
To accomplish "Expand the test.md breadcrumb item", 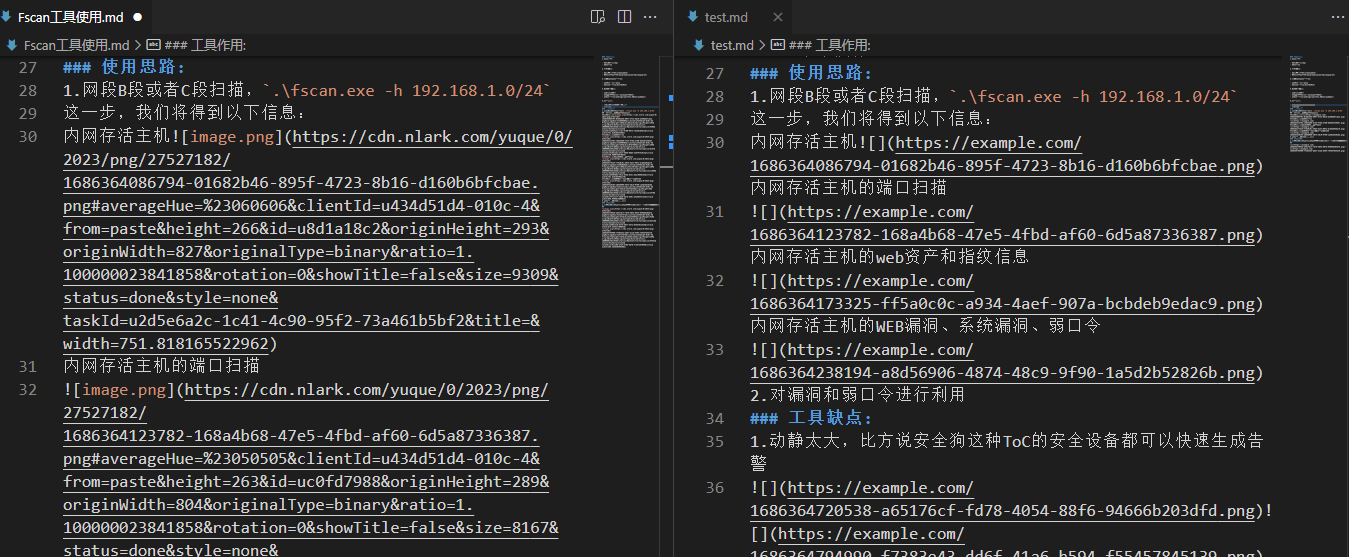I will click(731, 45).
